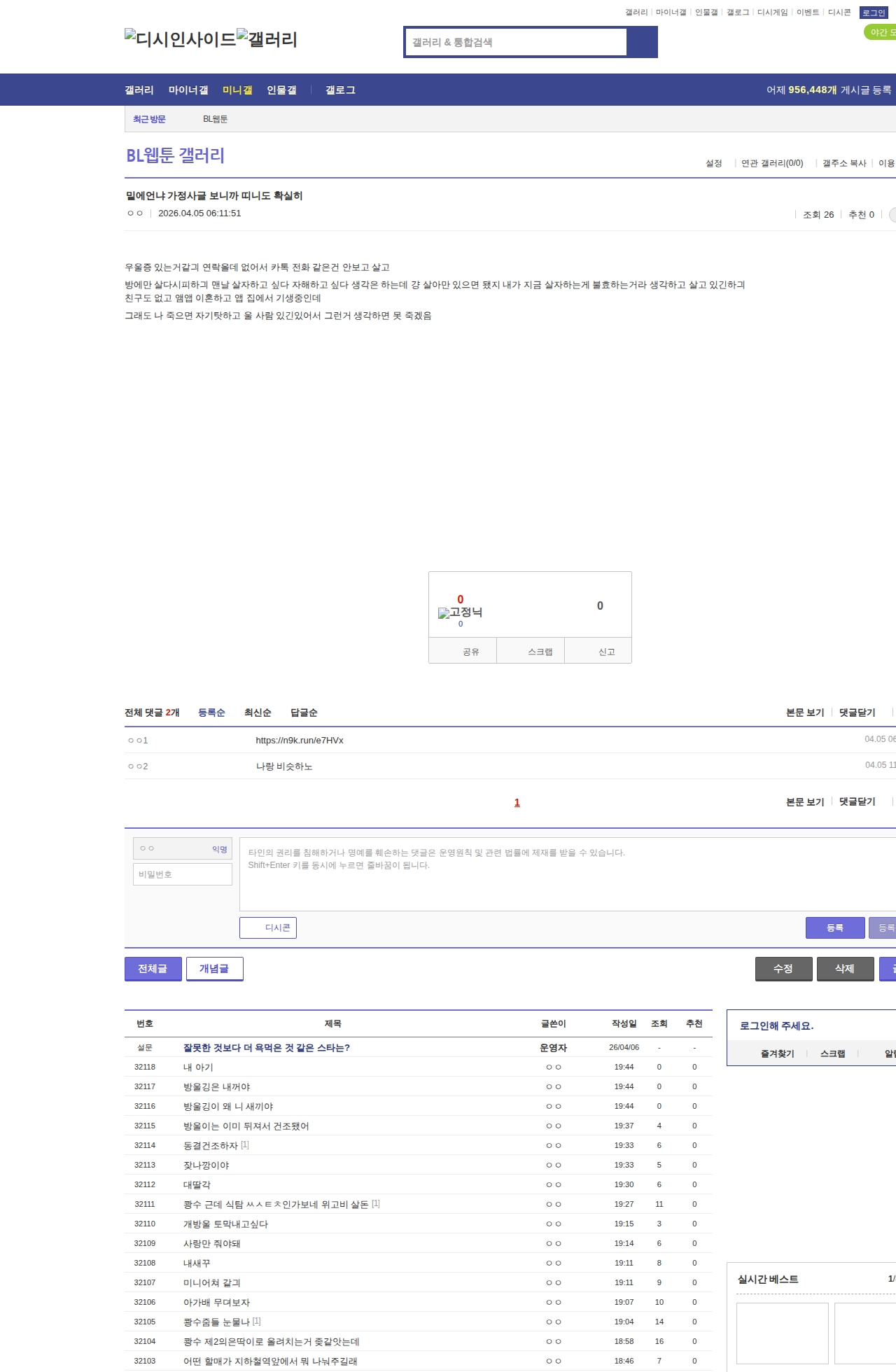The height and width of the screenshot is (1372, 896).
Task: Expand 연관 갤러리(0/0) list
Action: click(x=771, y=163)
